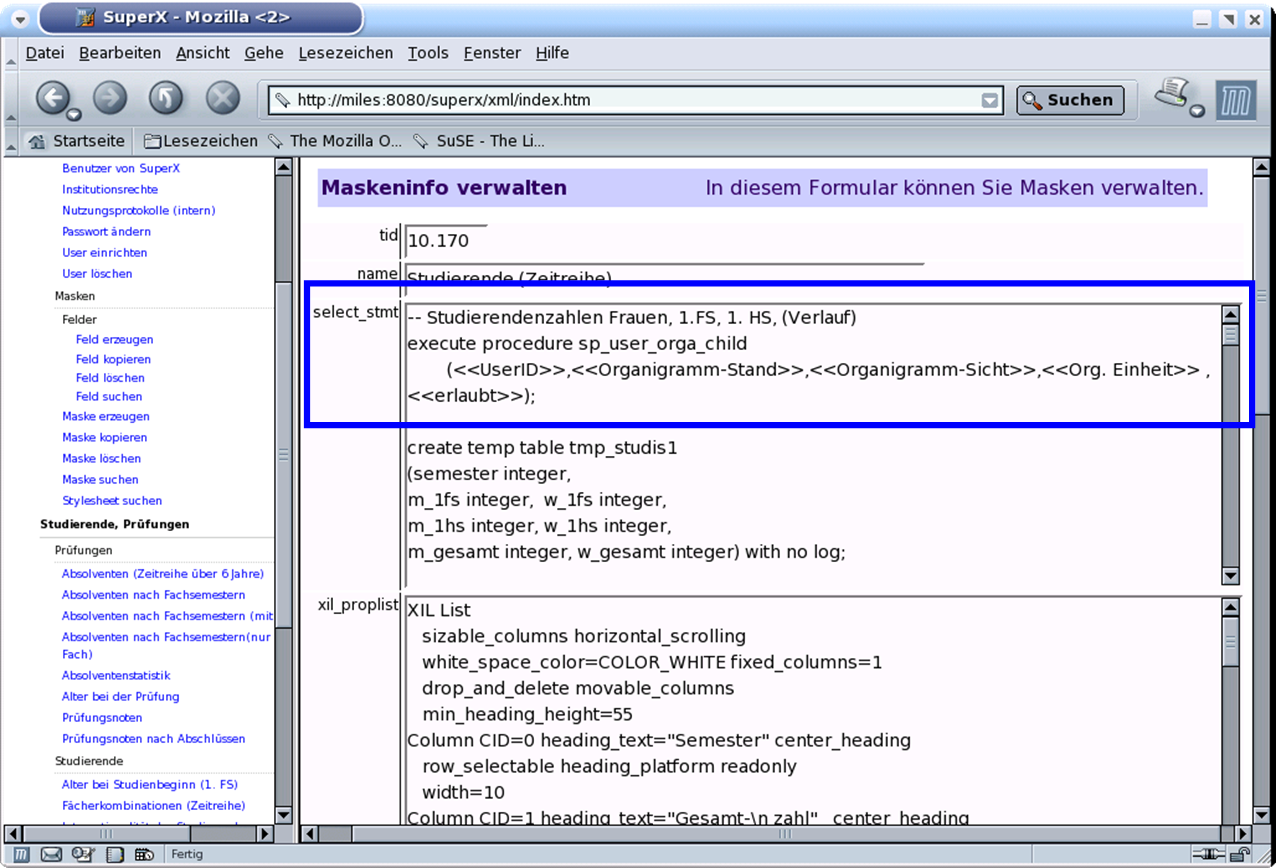The height and width of the screenshot is (868, 1276).
Task: Click the security lock icon in status bar
Action: [1240, 855]
